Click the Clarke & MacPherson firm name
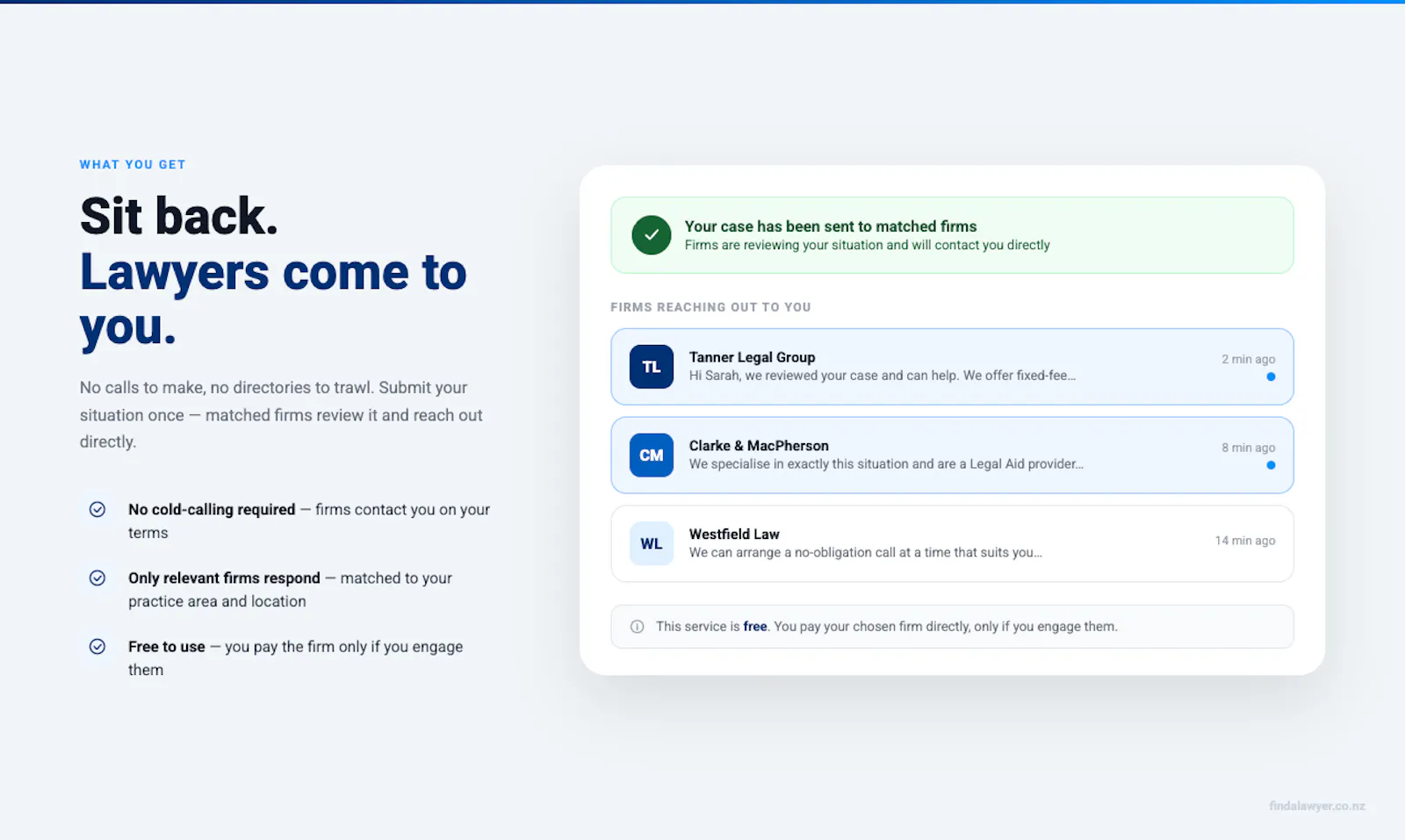The image size is (1405, 840). [x=759, y=446]
